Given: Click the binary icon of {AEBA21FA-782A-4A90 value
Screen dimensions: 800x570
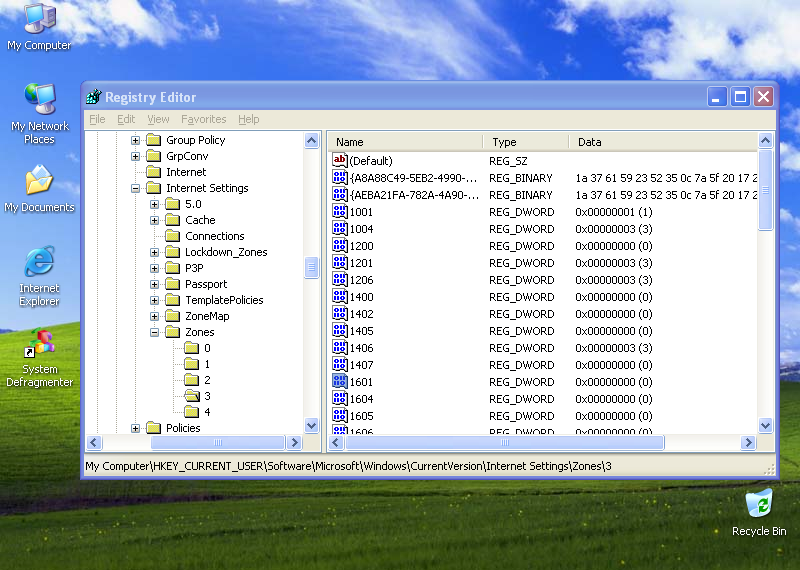Looking at the screenshot, I should tap(339, 194).
